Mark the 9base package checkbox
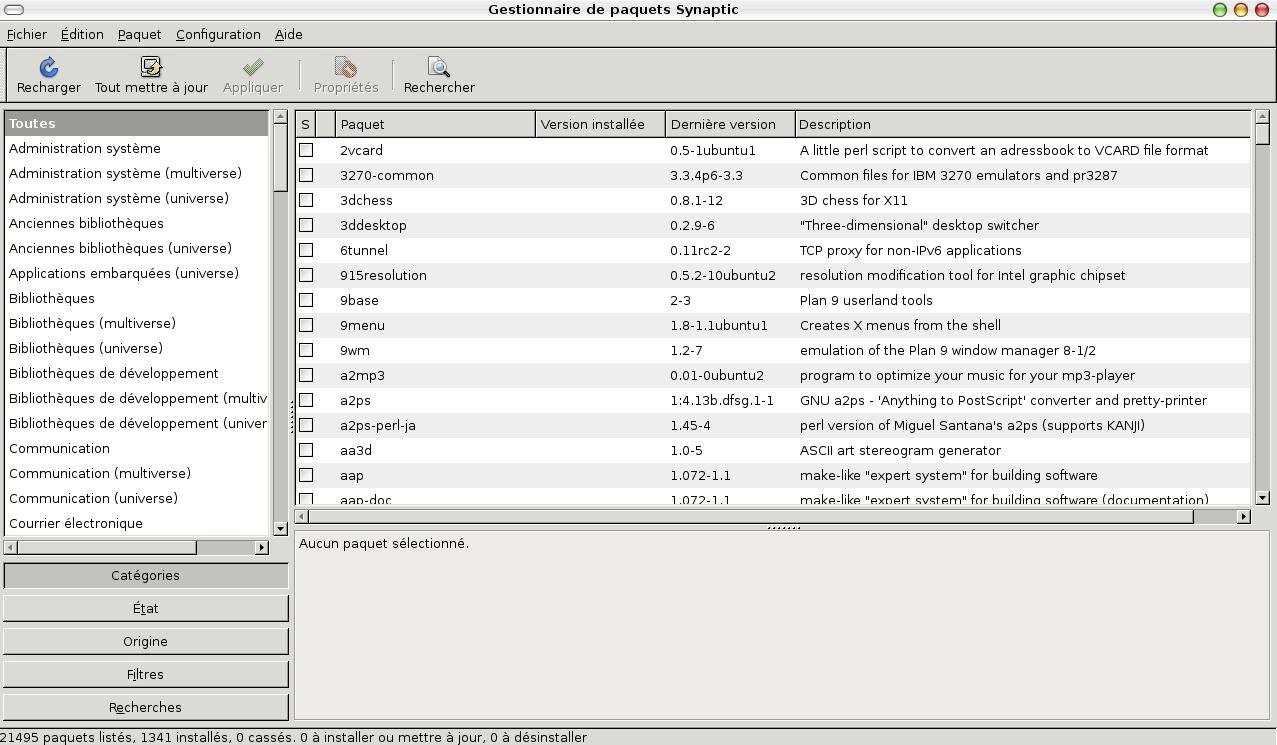1277x745 pixels. click(x=306, y=300)
